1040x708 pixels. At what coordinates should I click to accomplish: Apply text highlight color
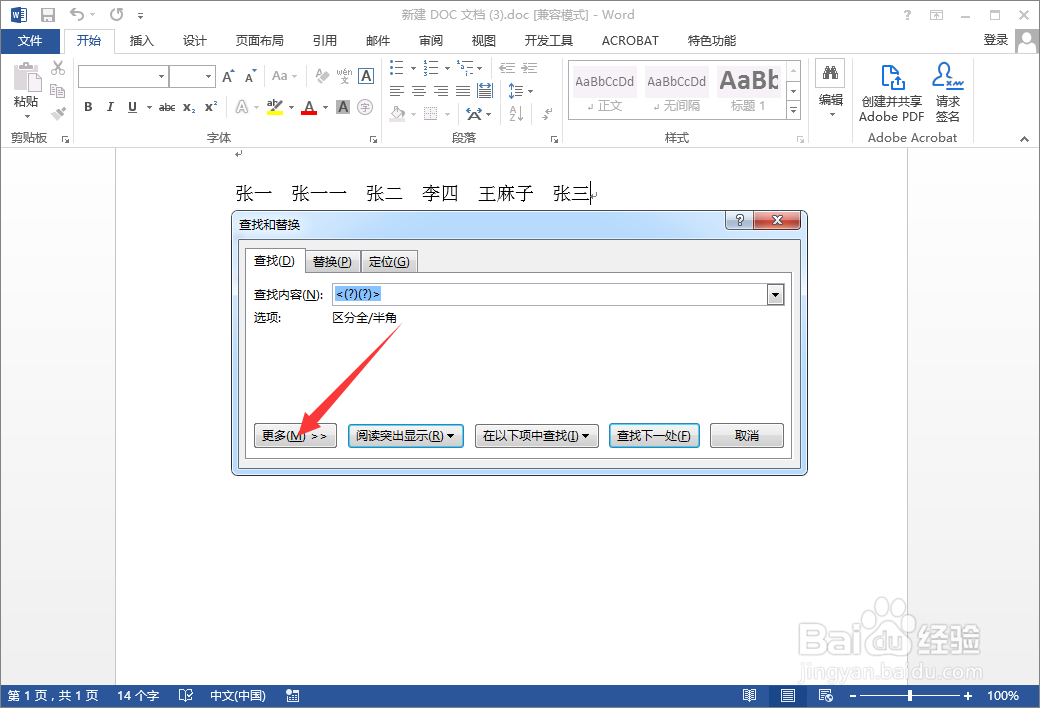coord(273,106)
